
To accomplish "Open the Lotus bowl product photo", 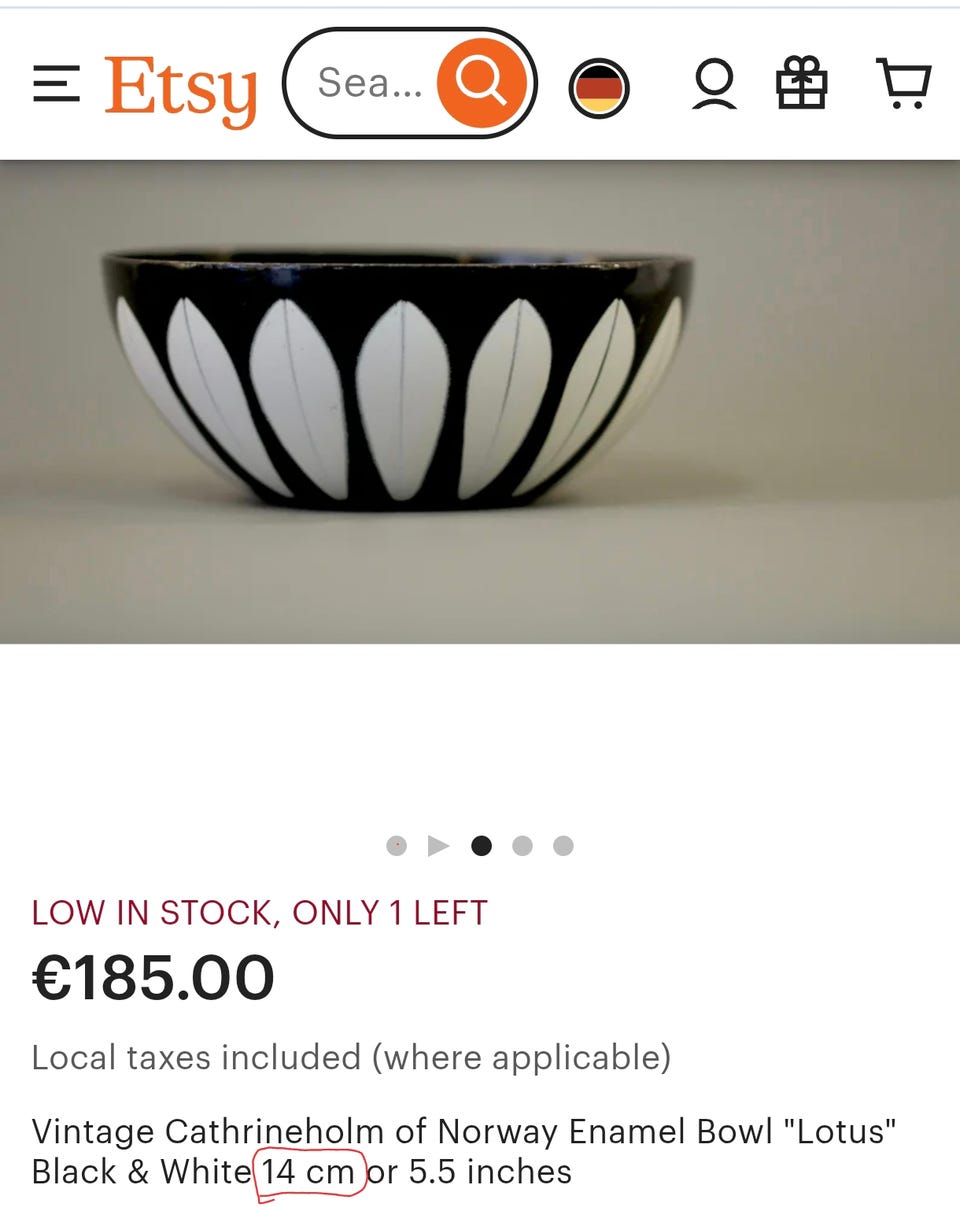I will (480, 402).
